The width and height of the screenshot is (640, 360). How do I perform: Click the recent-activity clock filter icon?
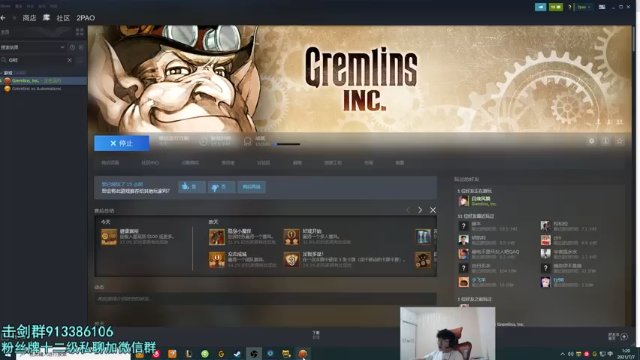[x=72, y=47]
